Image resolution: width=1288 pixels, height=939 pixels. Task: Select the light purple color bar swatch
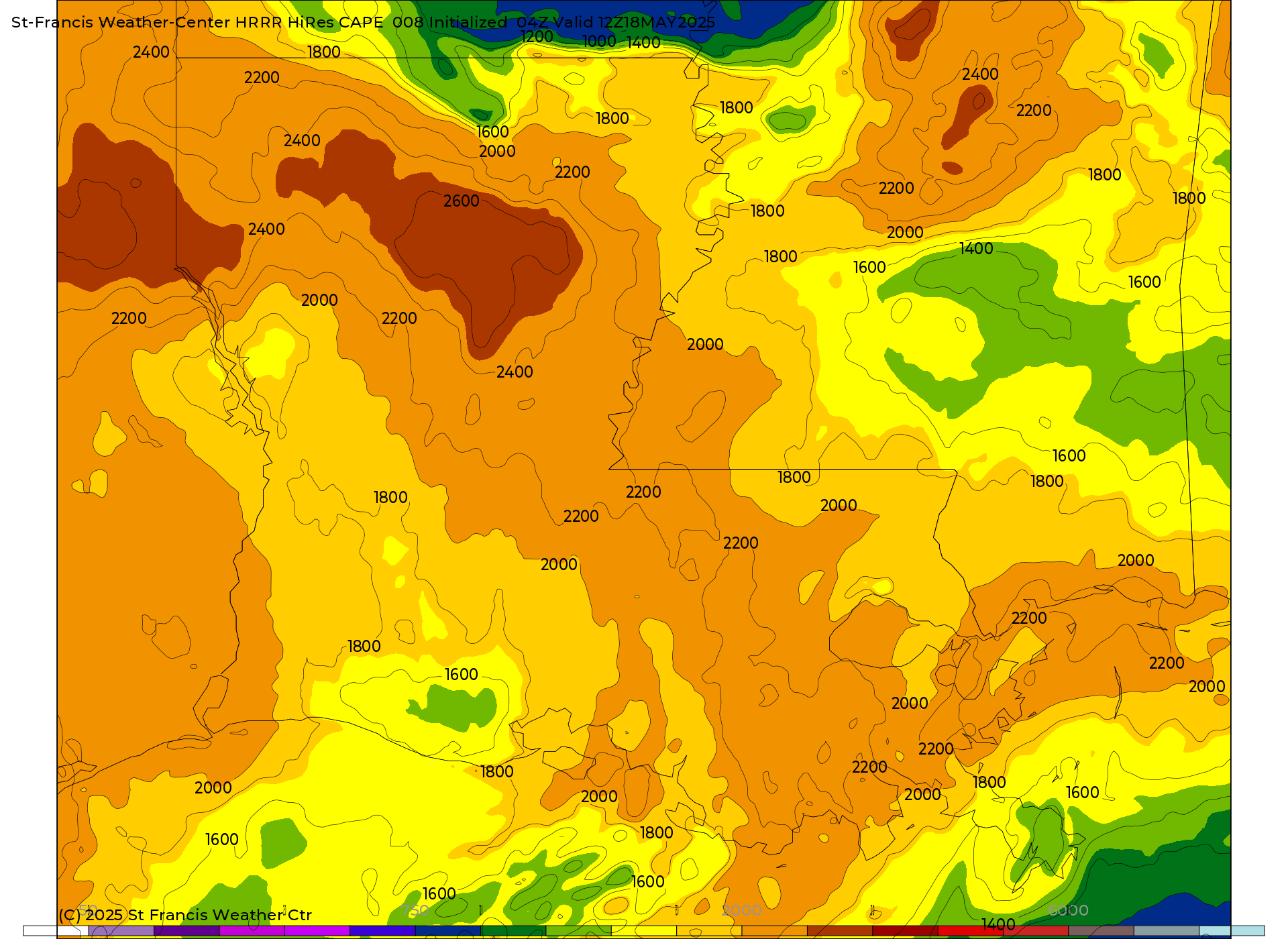[x=121, y=931]
